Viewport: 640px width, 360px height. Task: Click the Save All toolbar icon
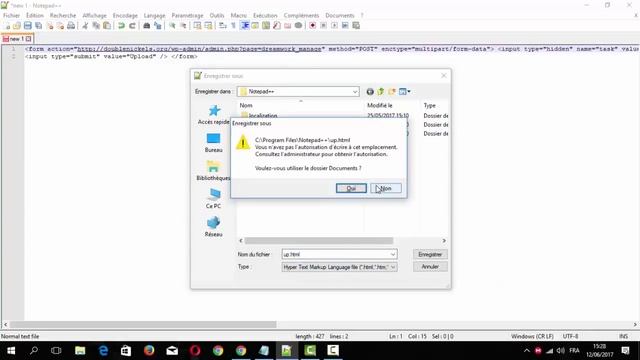pos(38,26)
